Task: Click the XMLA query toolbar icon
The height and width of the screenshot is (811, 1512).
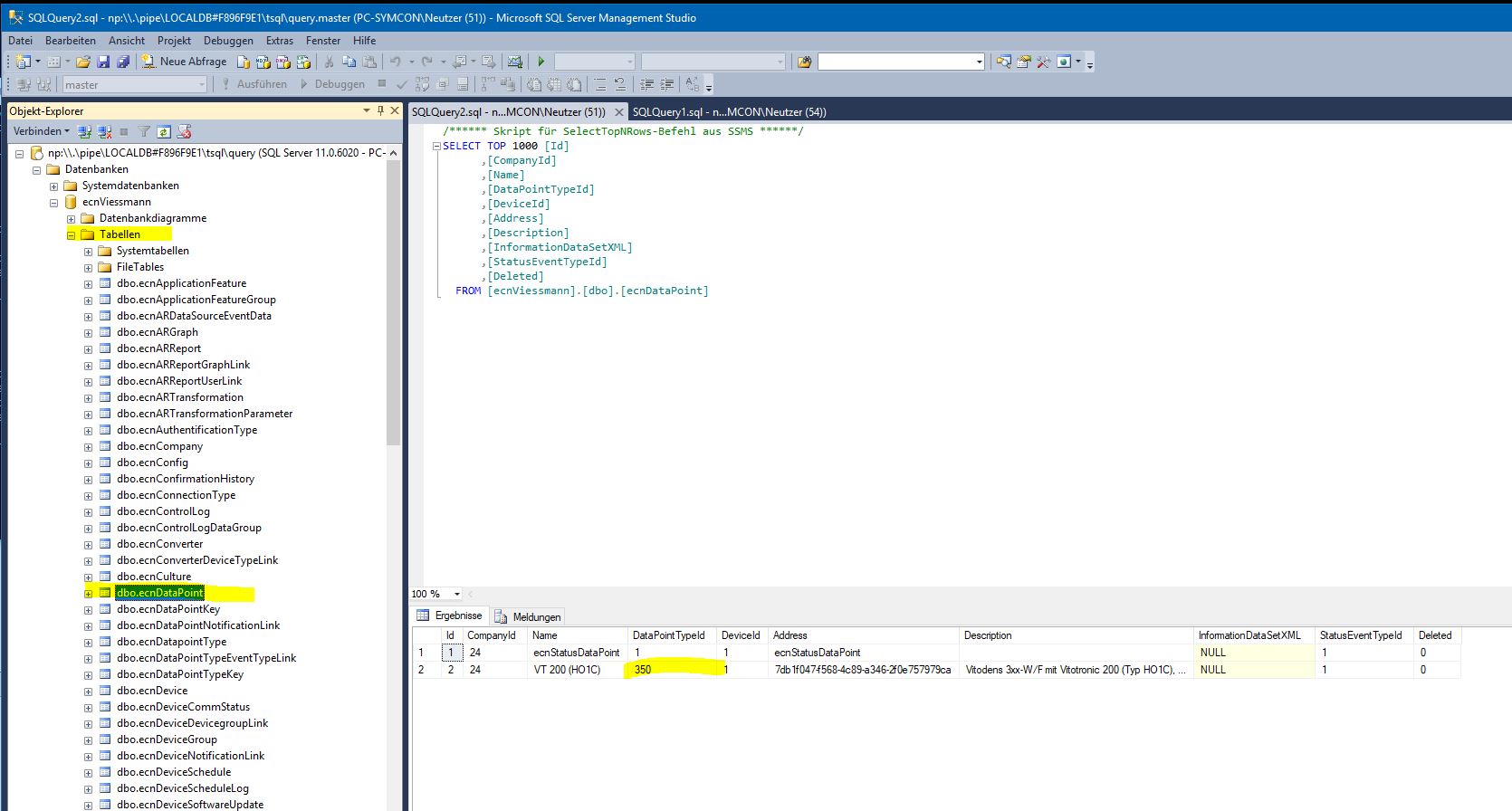Action: [303, 62]
